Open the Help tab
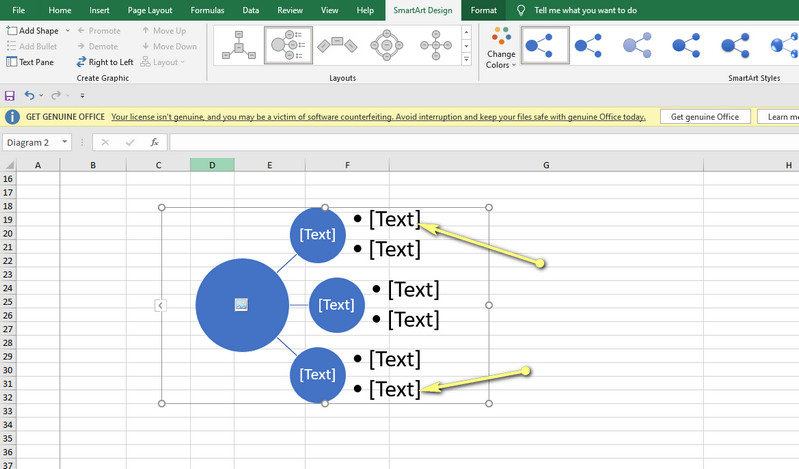 365,10
